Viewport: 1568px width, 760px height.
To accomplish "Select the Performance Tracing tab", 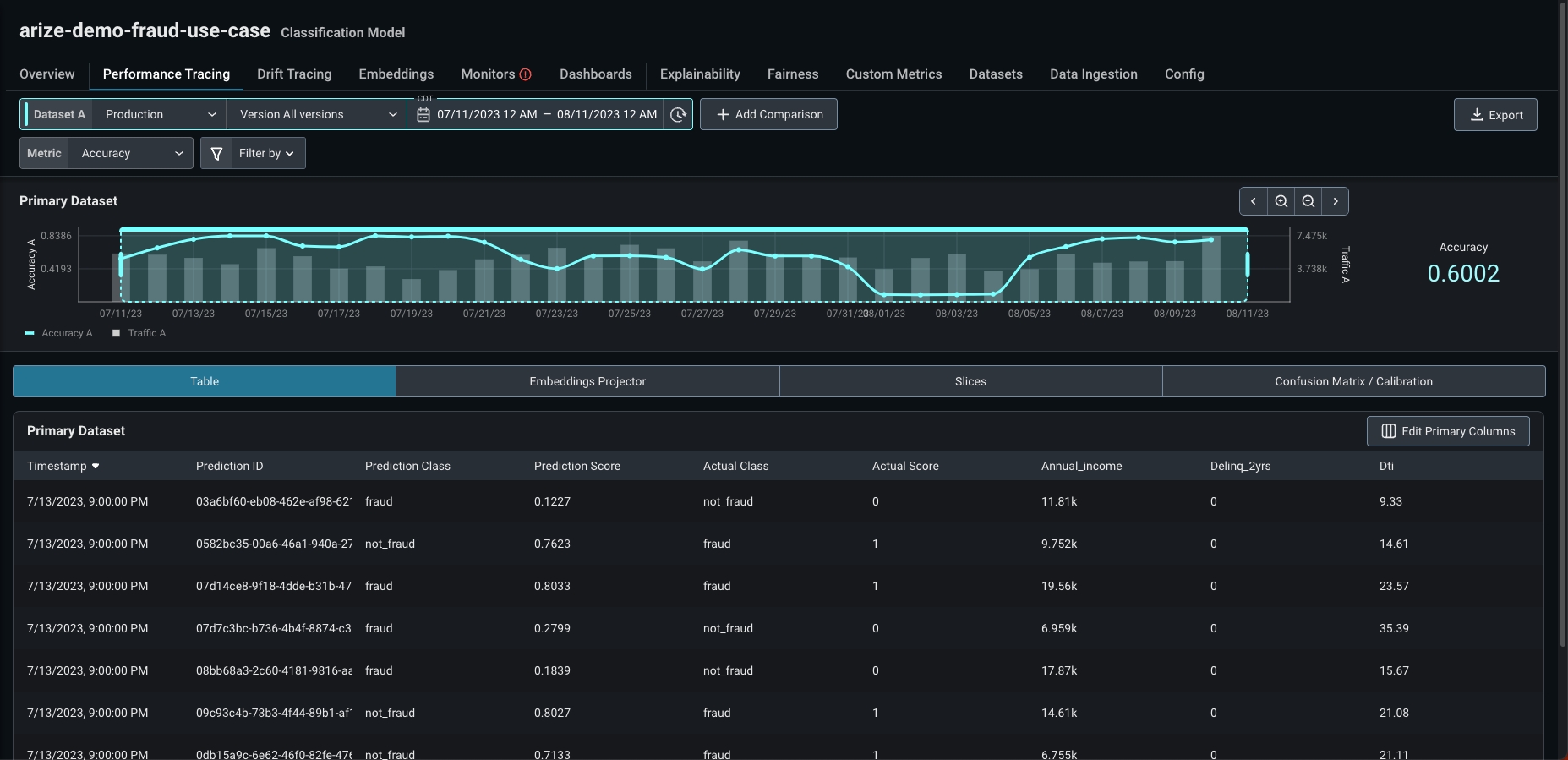I will coord(167,74).
